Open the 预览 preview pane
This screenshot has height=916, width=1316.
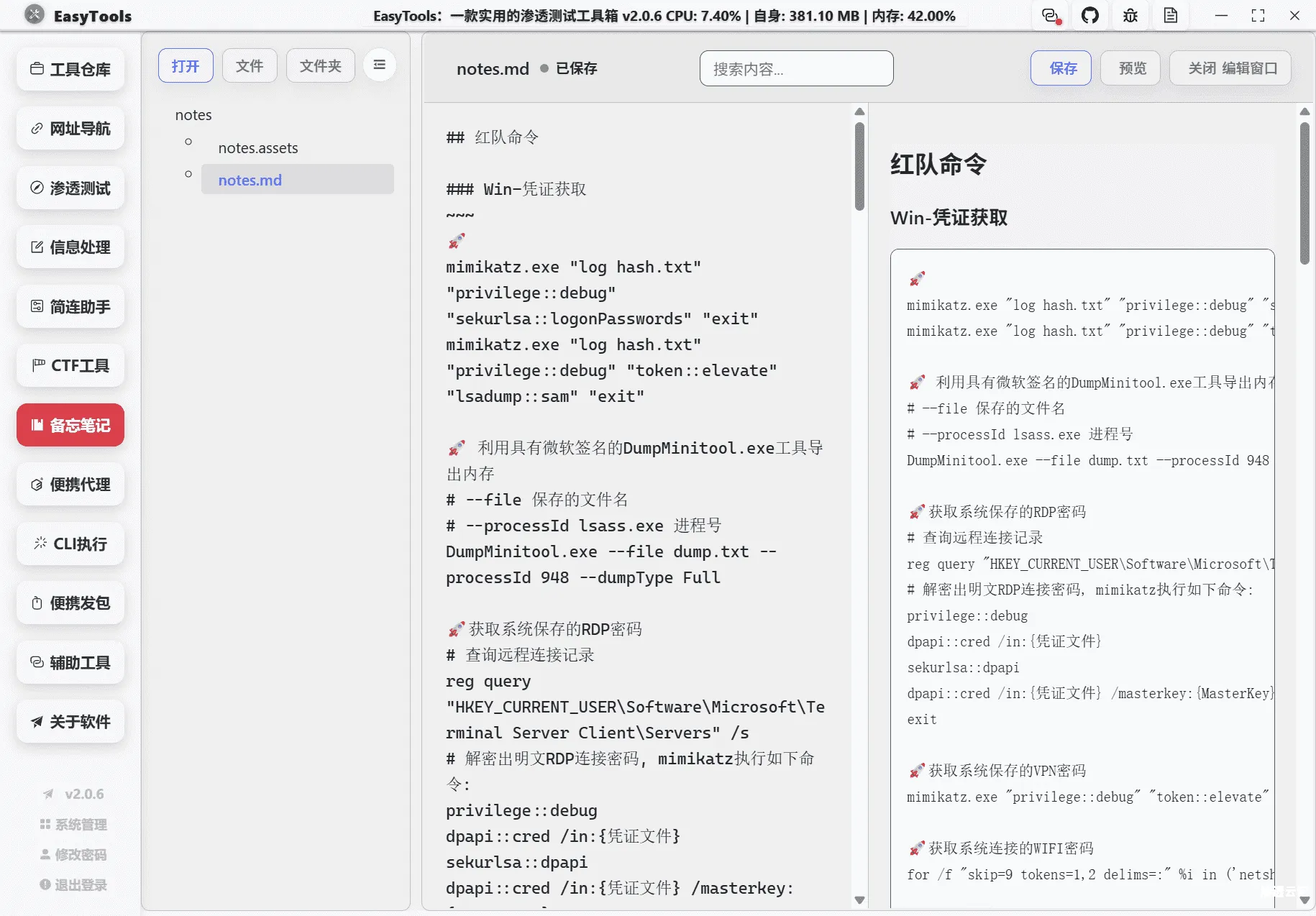pyautogui.click(x=1130, y=68)
